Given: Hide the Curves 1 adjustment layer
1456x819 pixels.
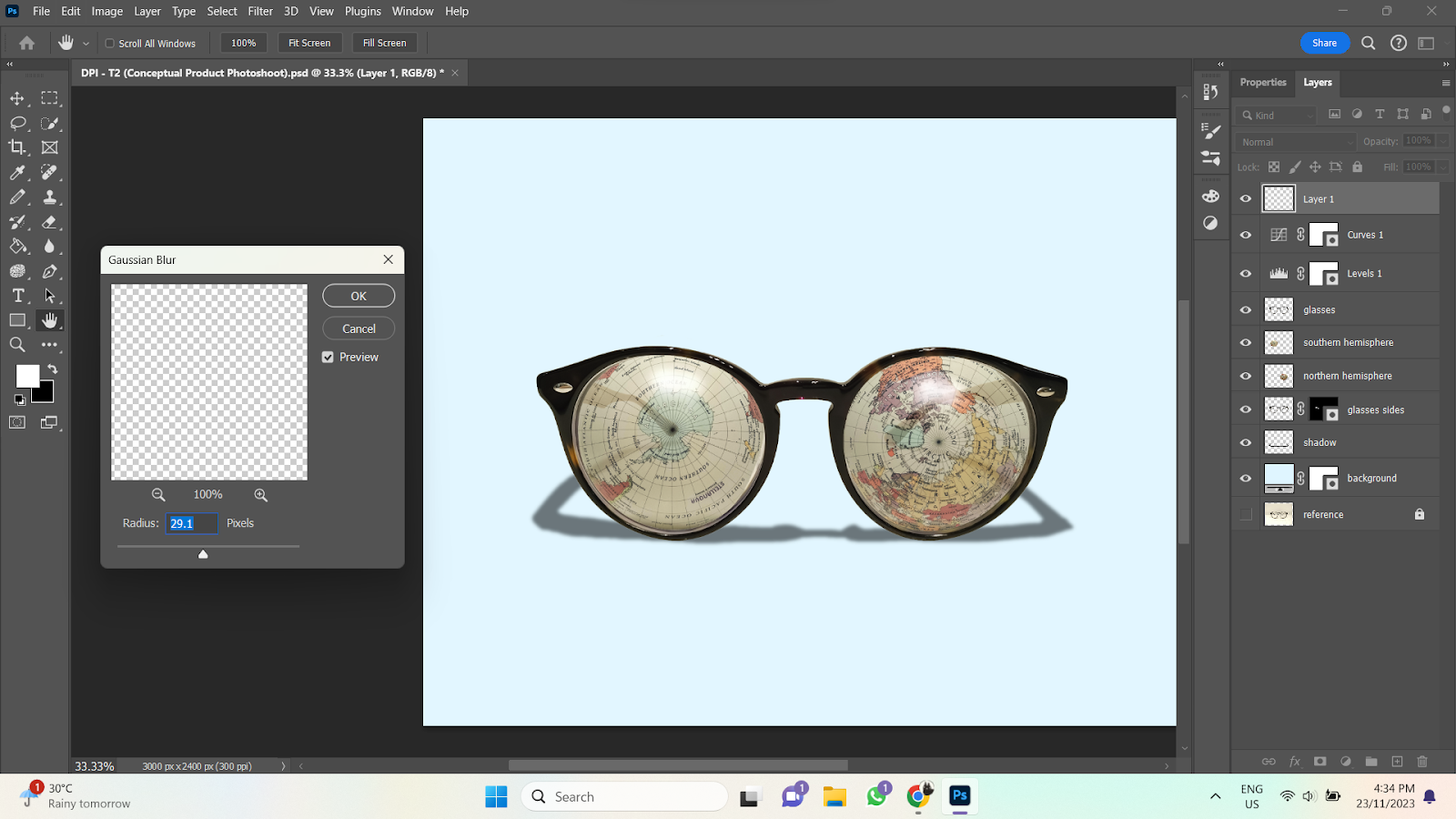Looking at the screenshot, I should pyautogui.click(x=1246, y=235).
